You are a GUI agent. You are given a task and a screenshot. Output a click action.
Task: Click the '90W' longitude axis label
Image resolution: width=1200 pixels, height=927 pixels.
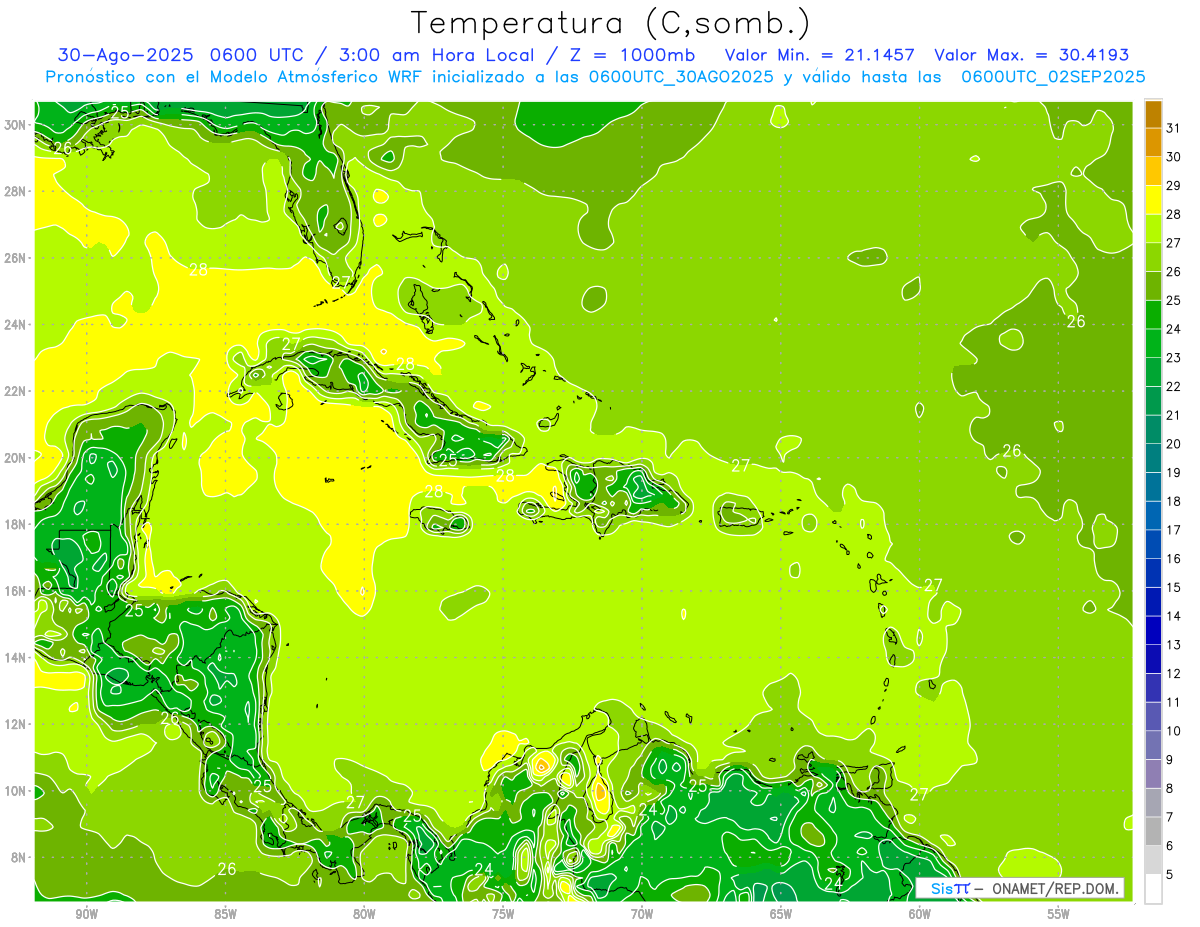tap(86, 914)
